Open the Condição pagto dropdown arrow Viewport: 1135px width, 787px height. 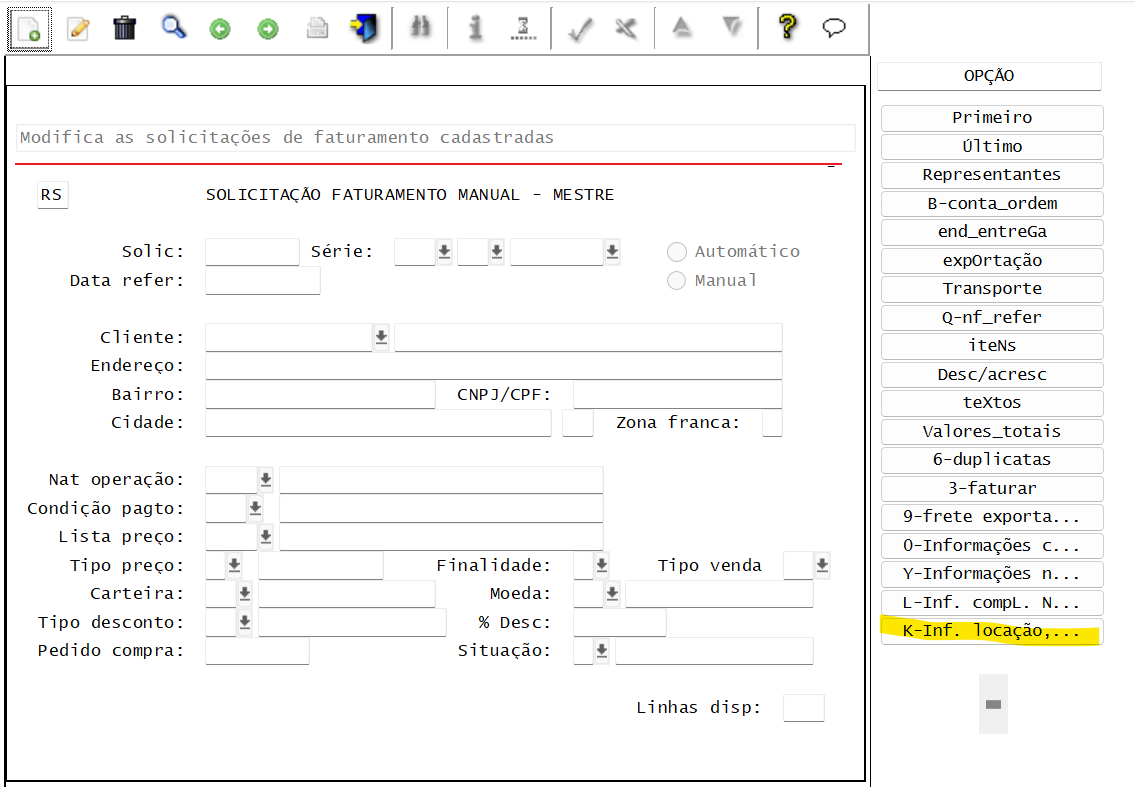[255, 508]
